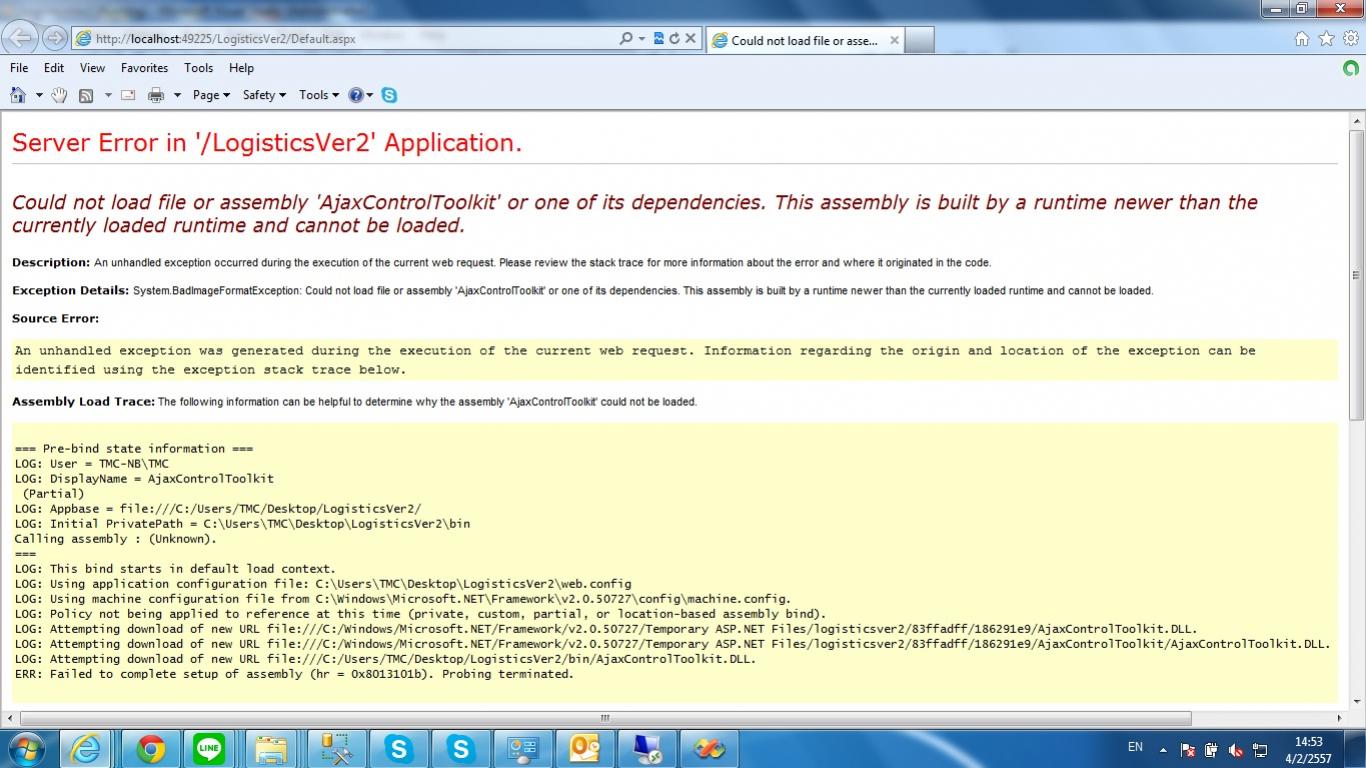Open the Windows Start orb

tap(26, 748)
